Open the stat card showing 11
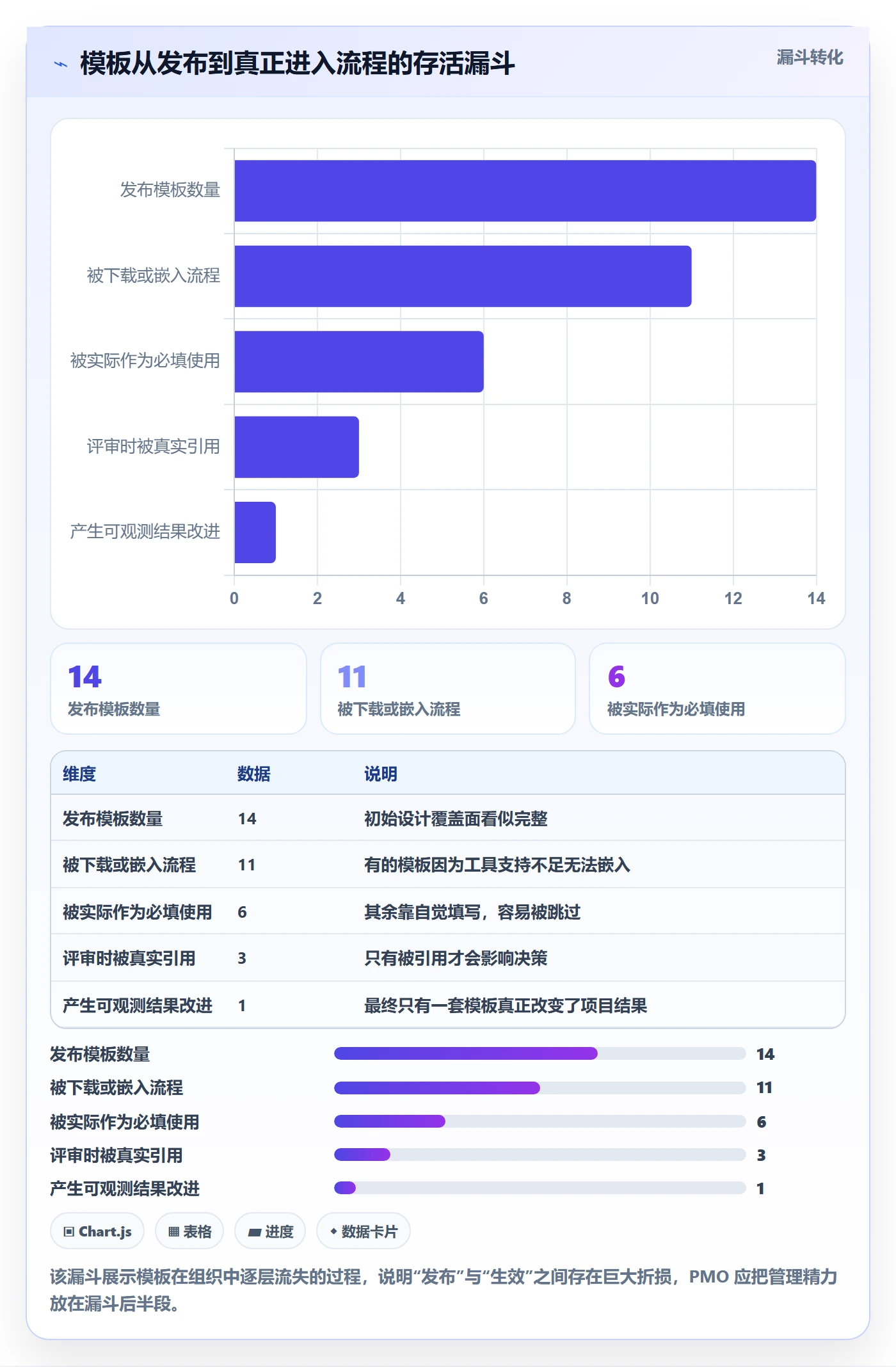 point(448,689)
